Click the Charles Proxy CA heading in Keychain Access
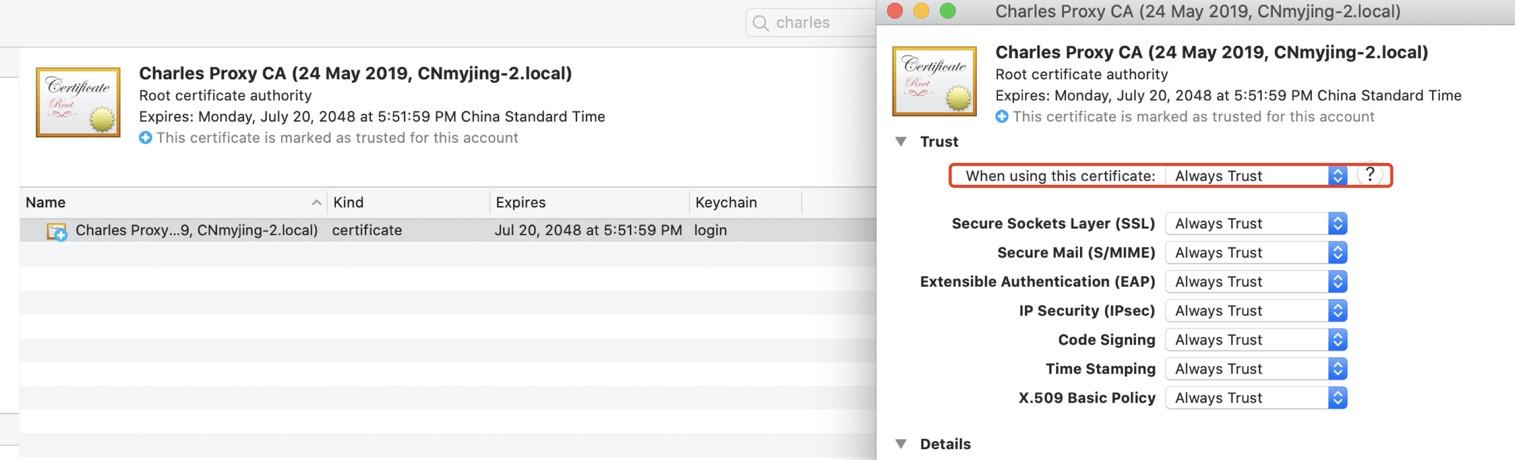The width and height of the screenshot is (1515, 460). tap(355, 74)
